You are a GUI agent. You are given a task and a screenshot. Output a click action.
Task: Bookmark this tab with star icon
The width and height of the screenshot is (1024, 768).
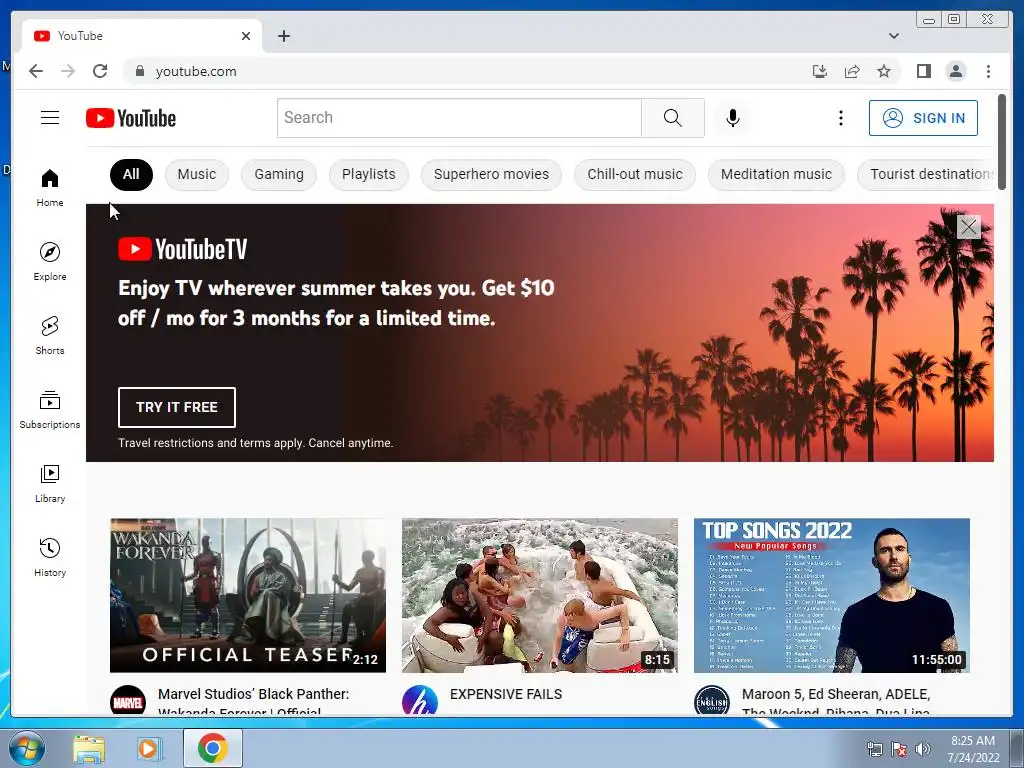click(884, 71)
